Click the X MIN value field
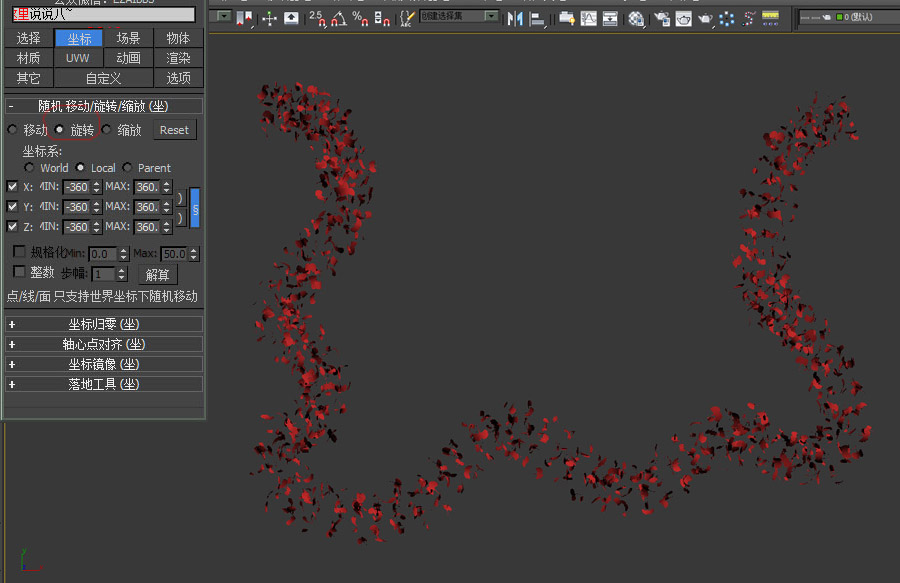Image resolution: width=900 pixels, height=583 pixels. [x=77, y=187]
